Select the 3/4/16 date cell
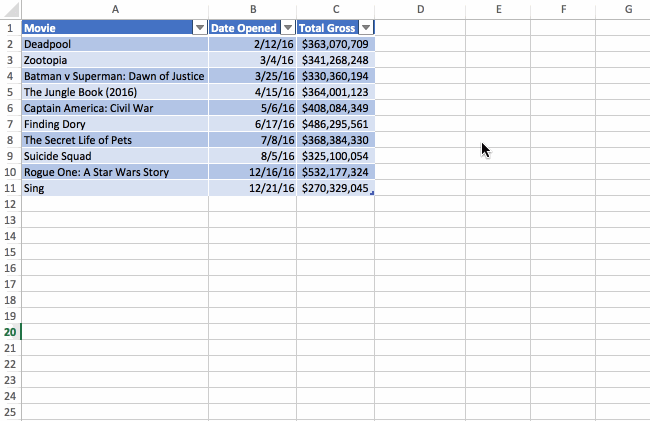 (x=252, y=60)
